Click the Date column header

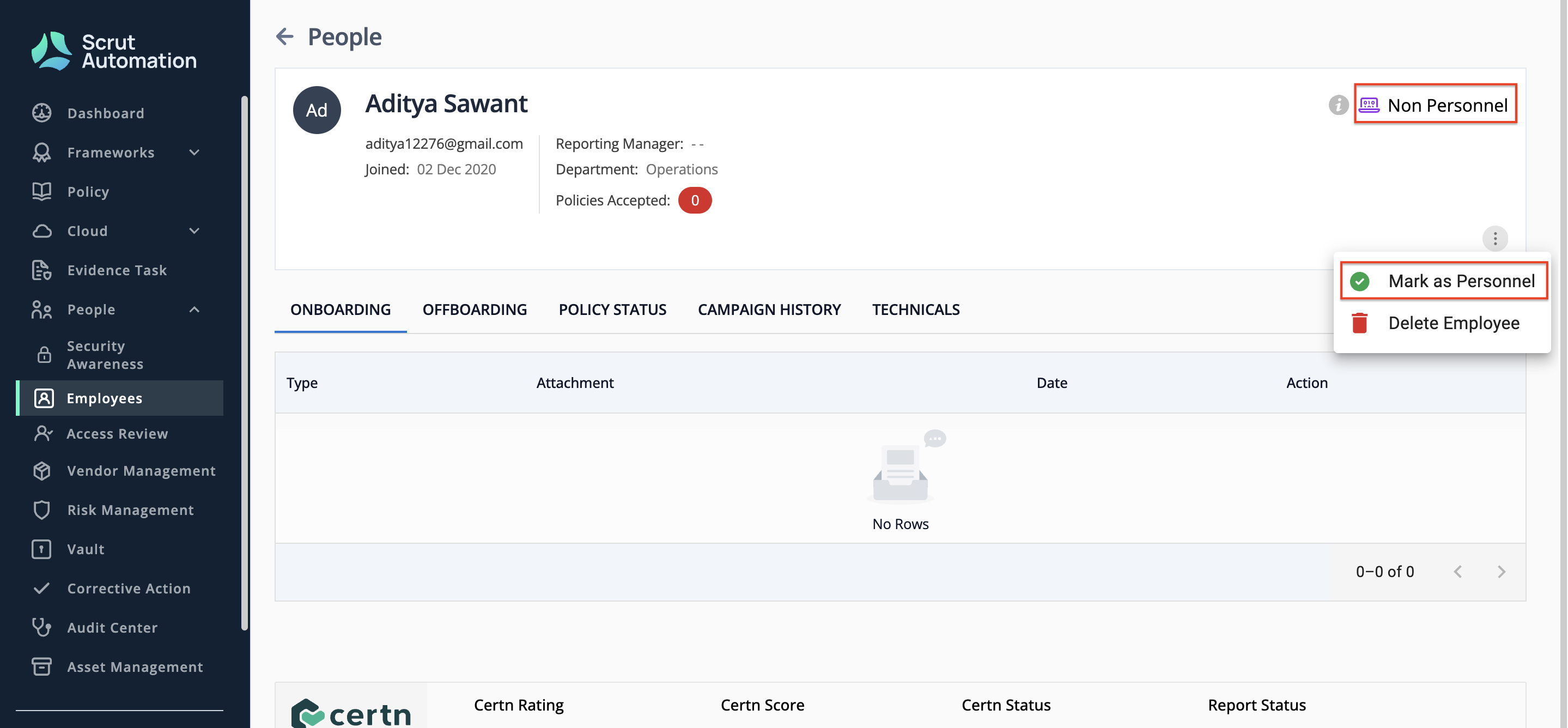point(1052,383)
